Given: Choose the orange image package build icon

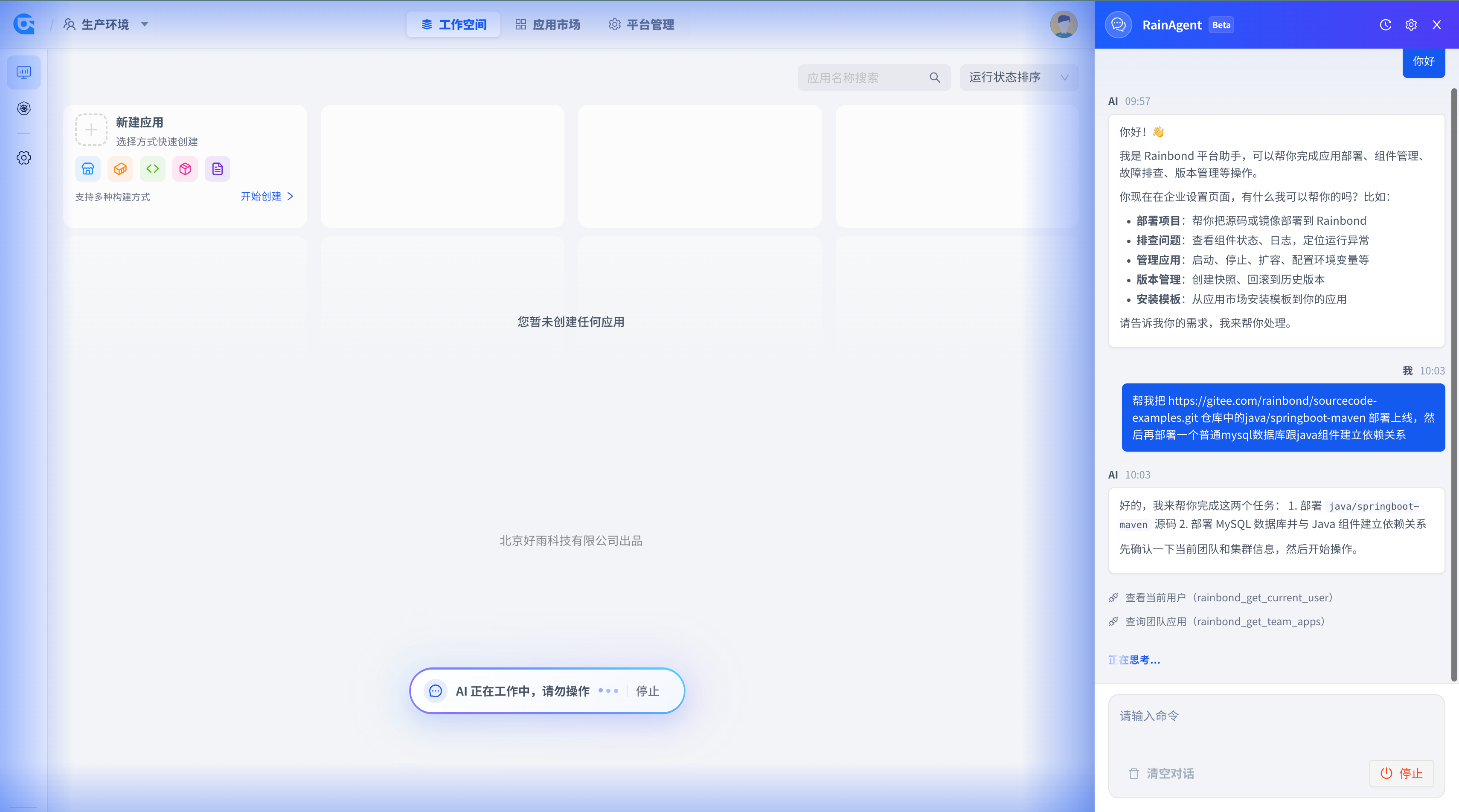Looking at the screenshot, I should (120, 169).
